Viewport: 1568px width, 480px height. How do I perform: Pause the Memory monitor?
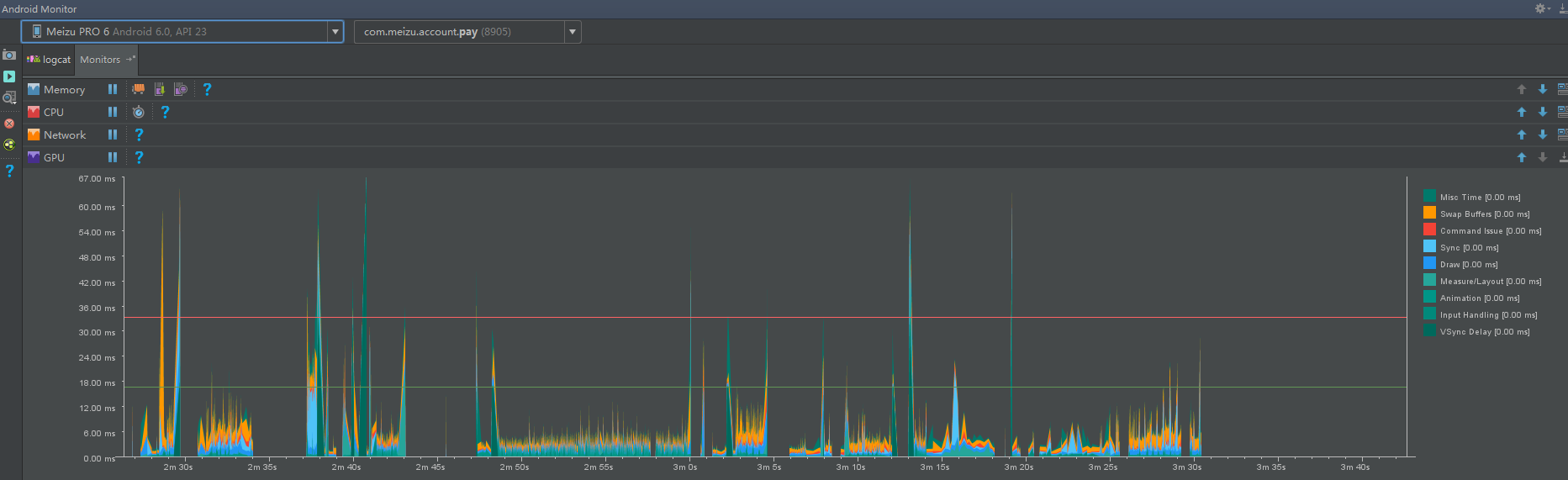point(113,89)
